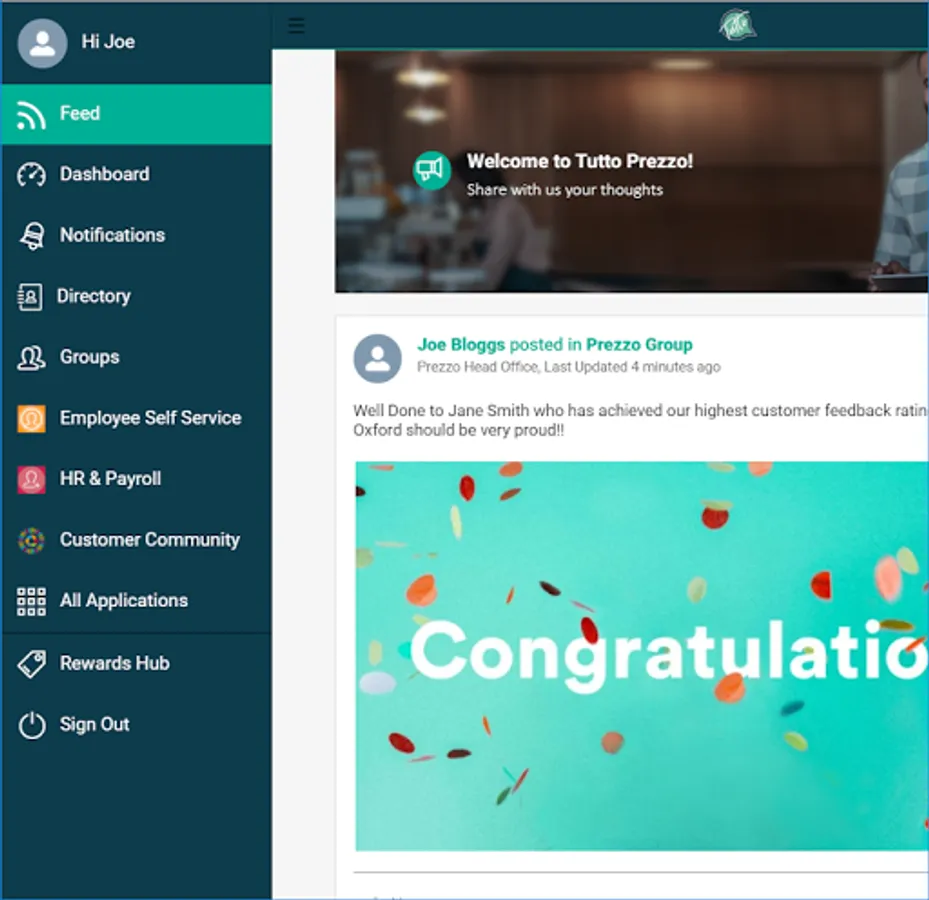The image size is (929, 900).
Task: Show All Applications
Action: pos(136,601)
